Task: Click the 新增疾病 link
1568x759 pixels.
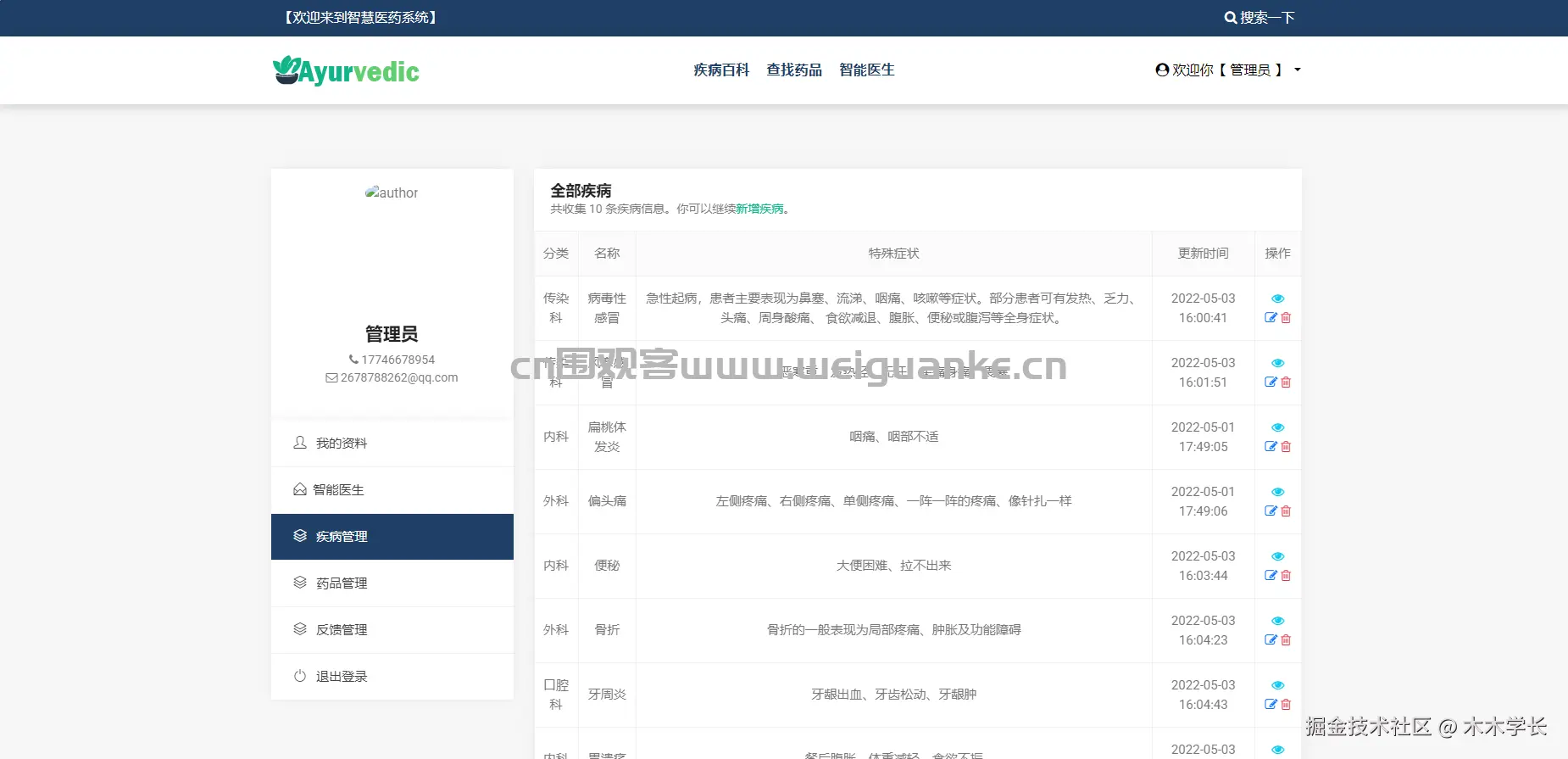Action: (x=759, y=209)
